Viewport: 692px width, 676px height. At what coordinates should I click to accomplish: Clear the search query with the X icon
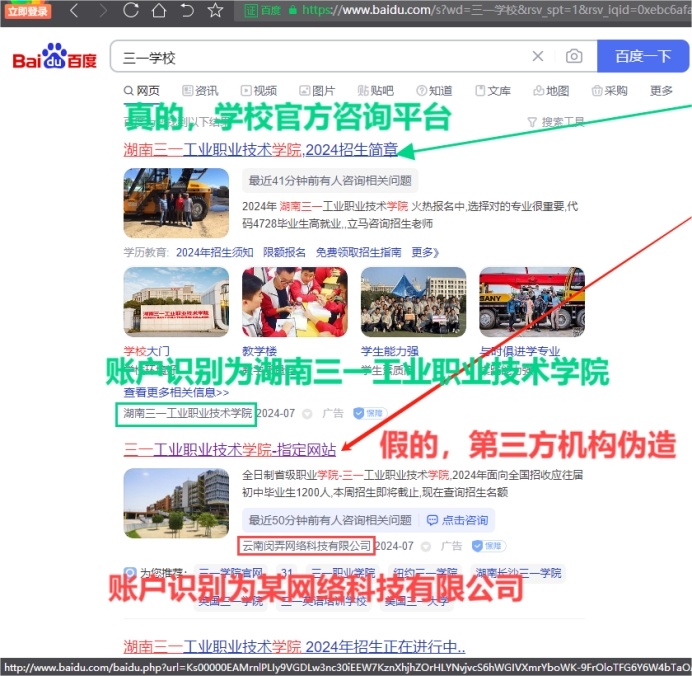coord(538,56)
